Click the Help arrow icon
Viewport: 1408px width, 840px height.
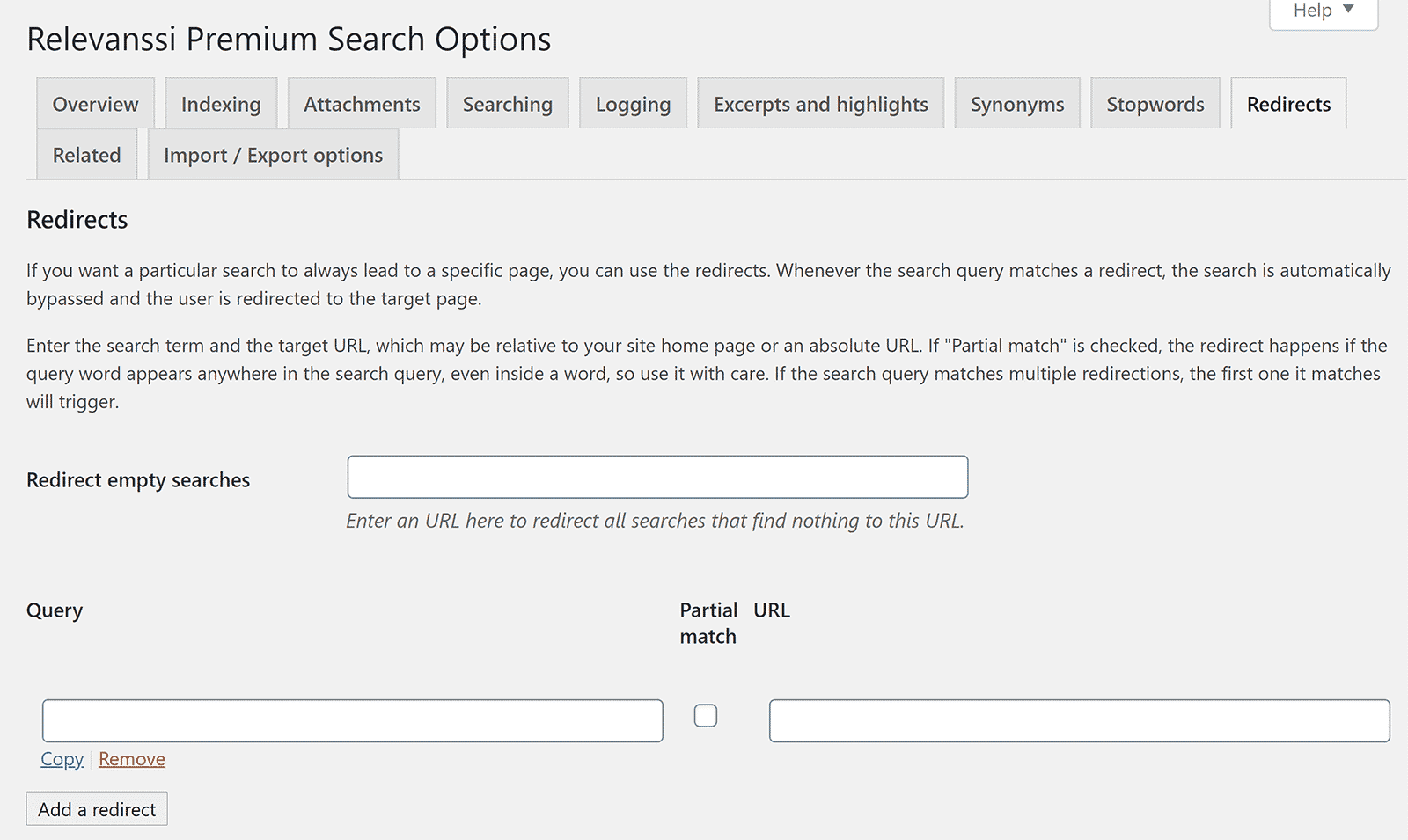1348,10
